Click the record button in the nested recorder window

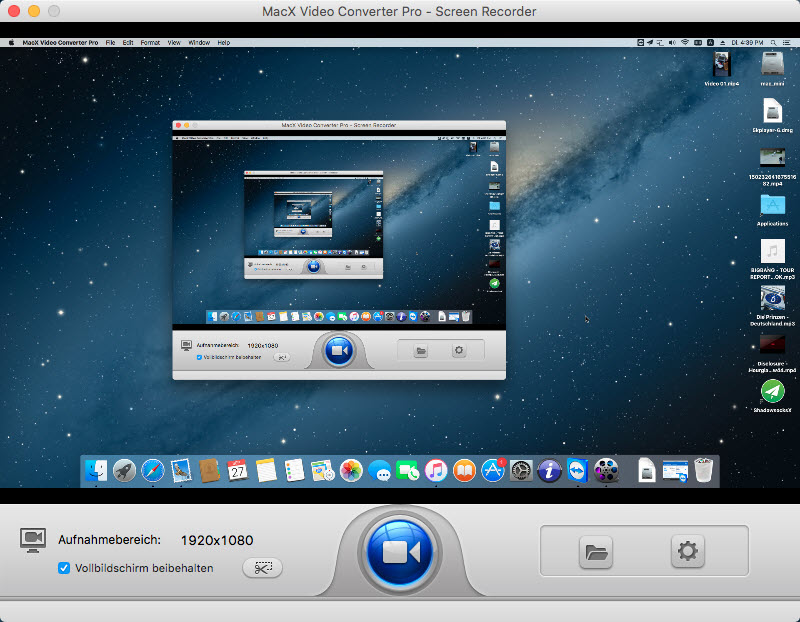[x=339, y=351]
